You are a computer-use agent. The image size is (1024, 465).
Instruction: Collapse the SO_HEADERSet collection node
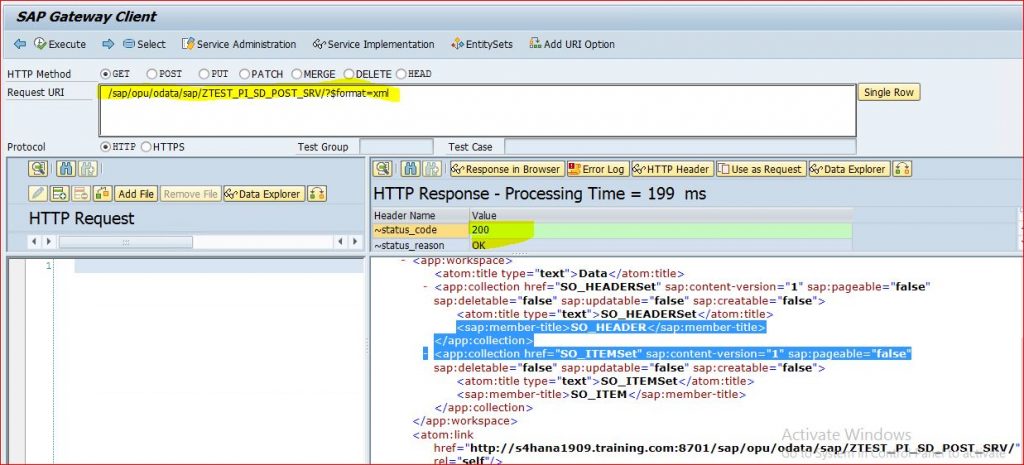(426, 287)
